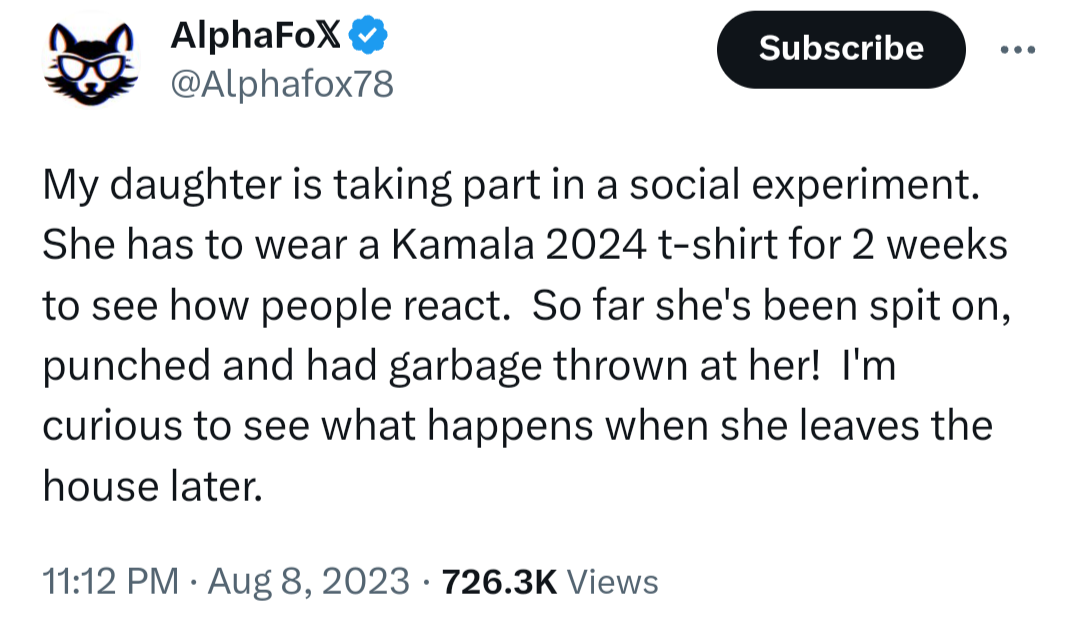Click the stylized X in the AlphaFoX name

pyautogui.click(x=336, y=38)
